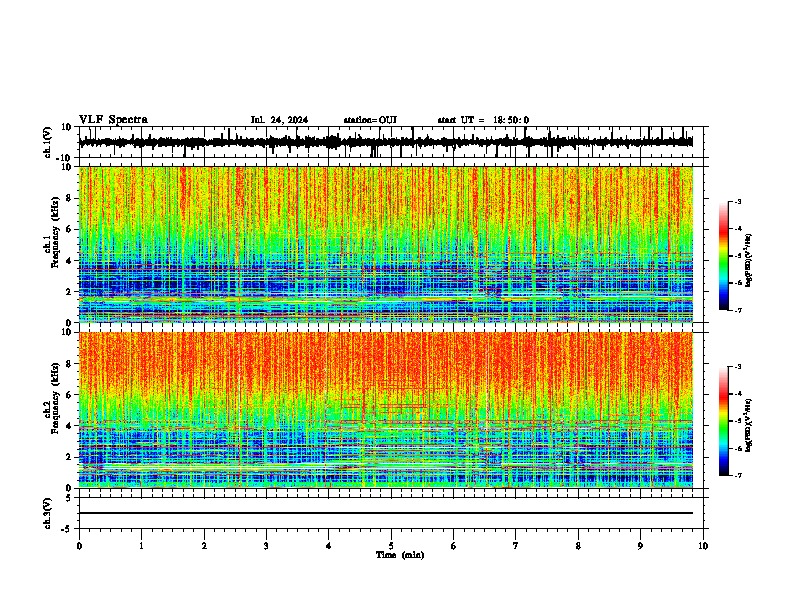Click the time axis tick label 9

coord(640,546)
